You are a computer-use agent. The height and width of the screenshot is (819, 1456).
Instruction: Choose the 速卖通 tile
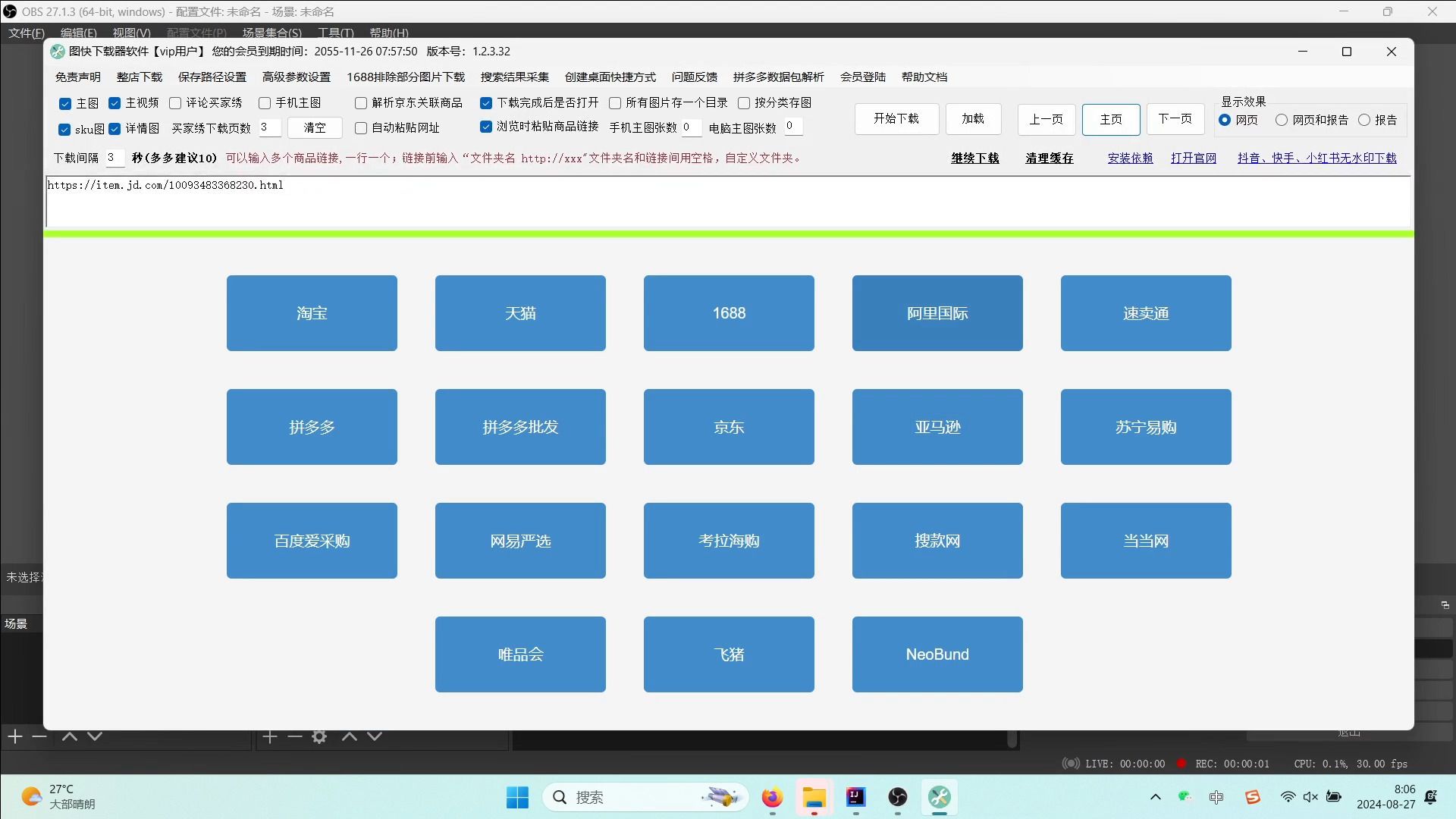tap(1146, 313)
